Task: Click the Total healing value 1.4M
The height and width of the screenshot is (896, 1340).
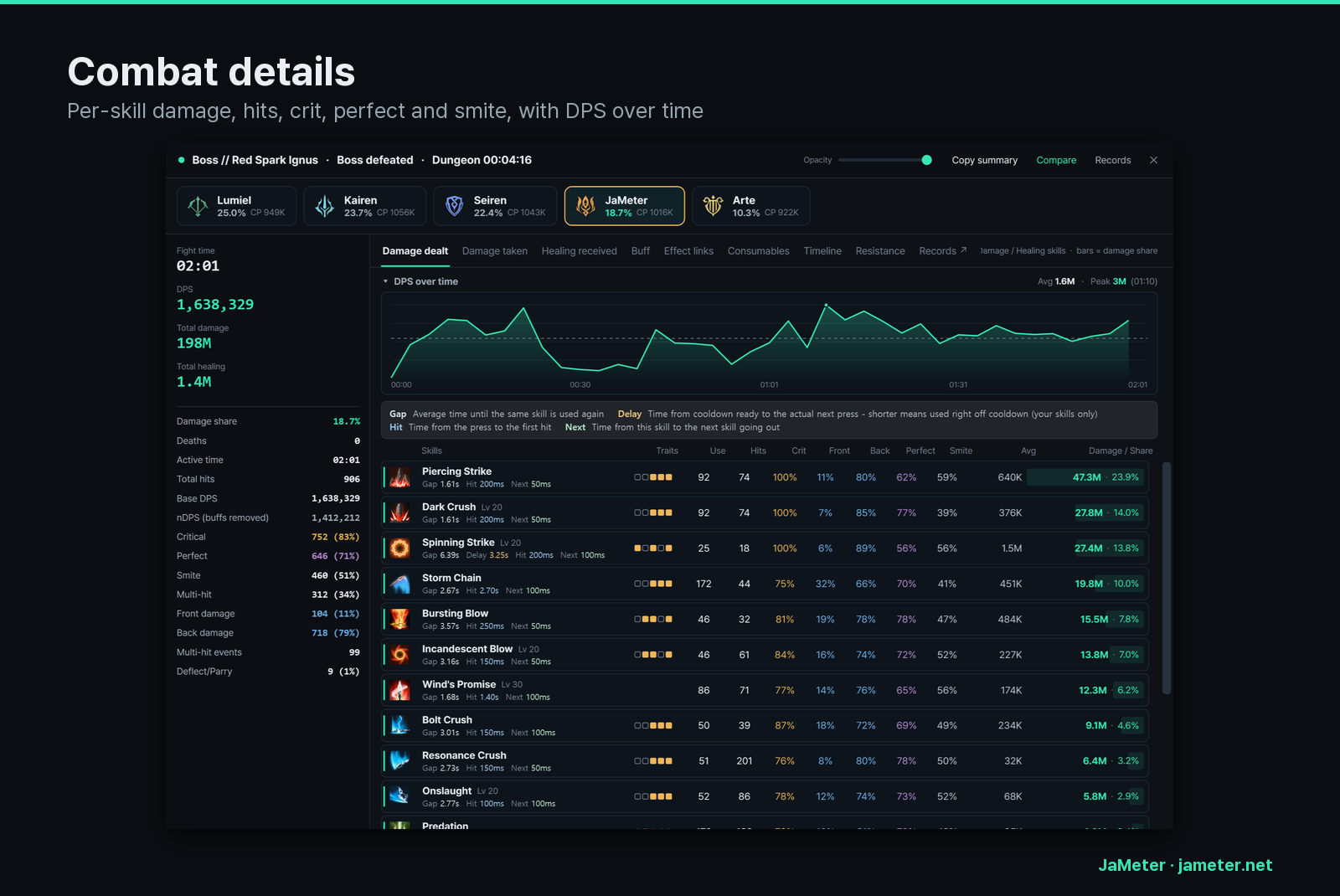Action: [194, 382]
